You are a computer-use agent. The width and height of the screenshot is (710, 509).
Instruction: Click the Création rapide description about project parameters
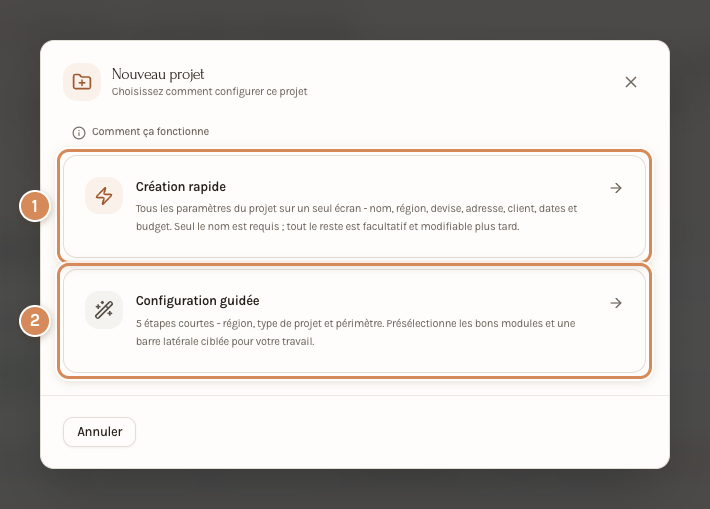[x=356, y=217]
